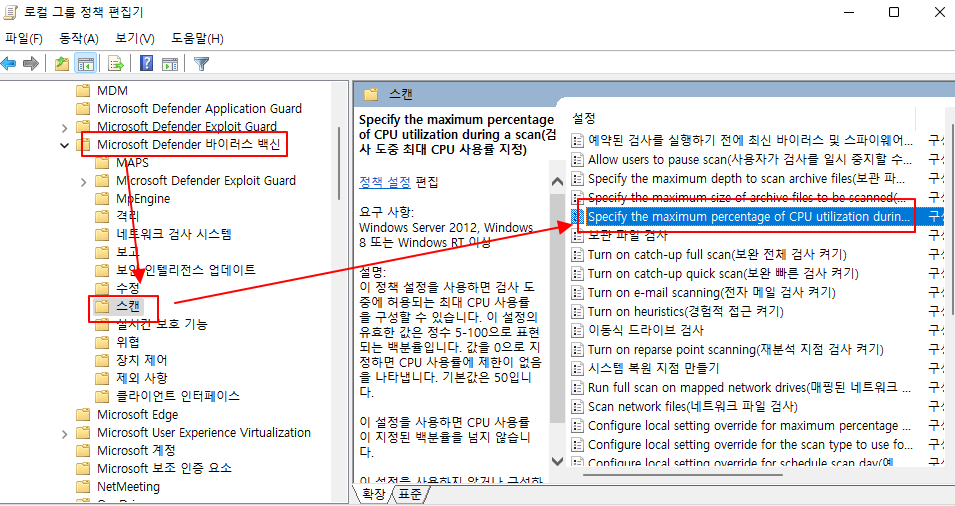Open the 도움말(H) menu
The height and width of the screenshot is (506, 955).
click(x=197, y=38)
